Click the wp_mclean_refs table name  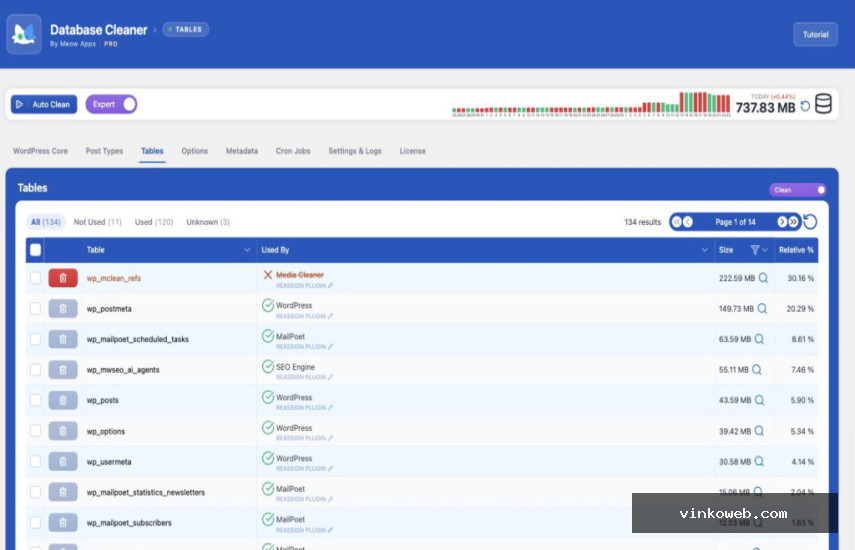(x=113, y=278)
